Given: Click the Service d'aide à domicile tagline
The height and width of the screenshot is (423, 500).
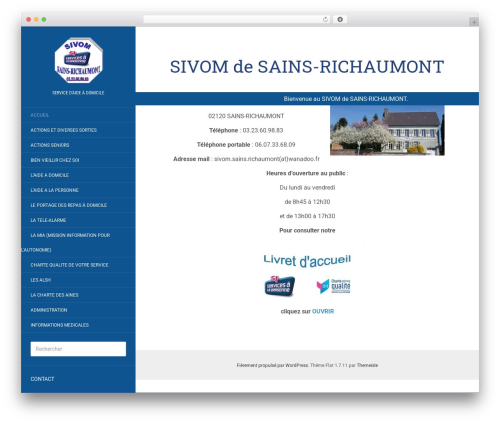Looking at the screenshot, I should tap(78, 93).
